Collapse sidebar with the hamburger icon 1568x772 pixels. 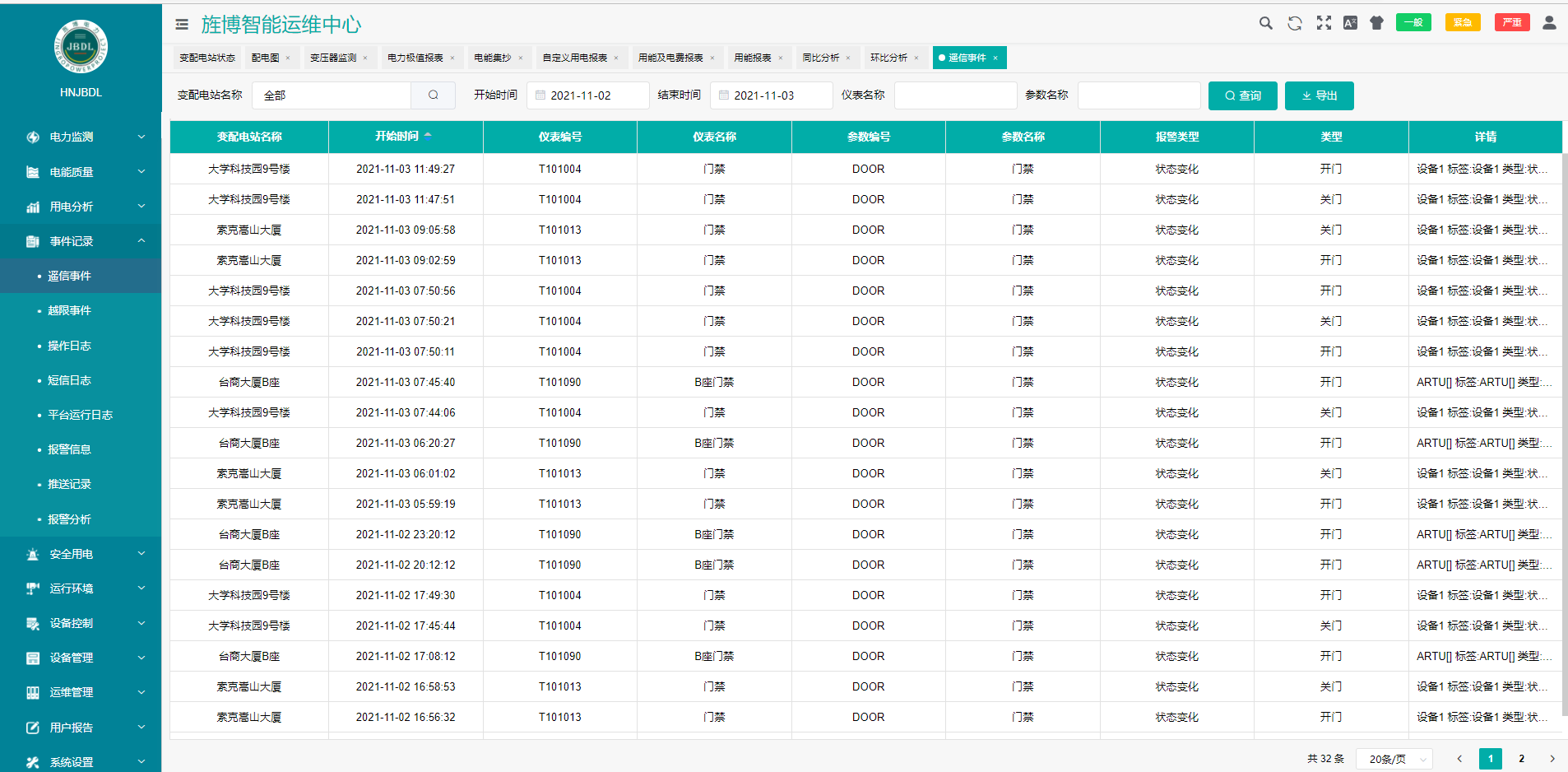[x=182, y=25]
